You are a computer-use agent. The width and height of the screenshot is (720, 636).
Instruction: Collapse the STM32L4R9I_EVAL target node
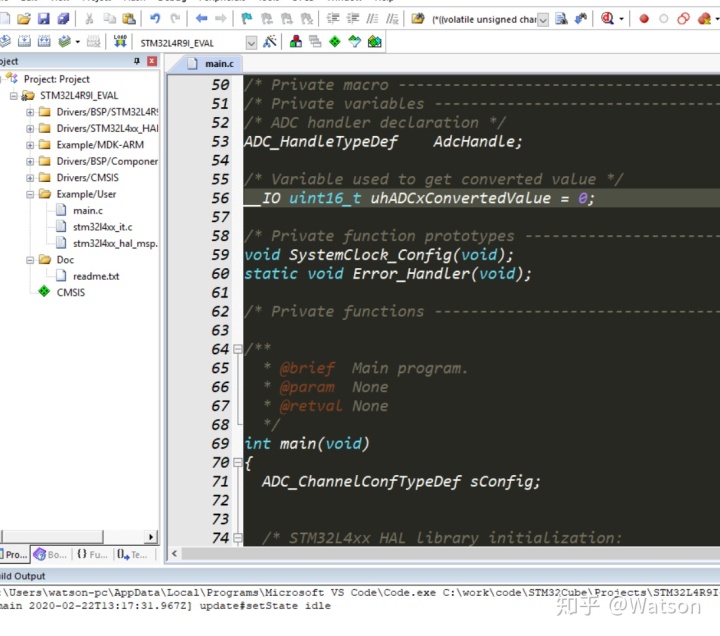pos(13,96)
